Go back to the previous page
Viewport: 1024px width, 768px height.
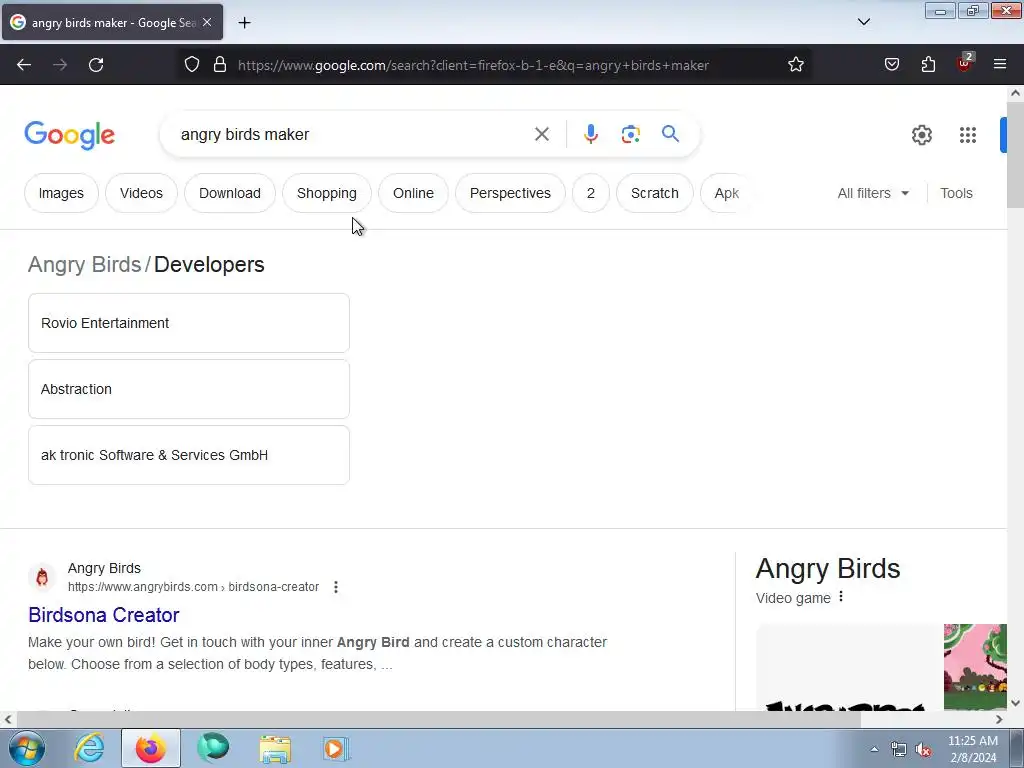(24, 65)
